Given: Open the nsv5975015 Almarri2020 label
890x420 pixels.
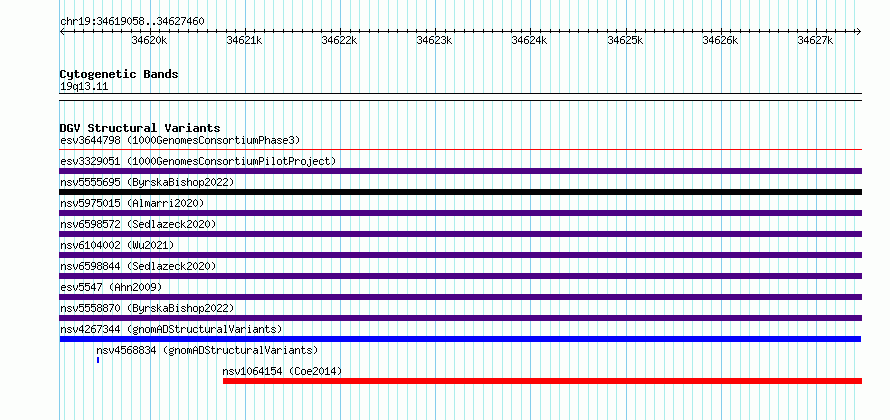Looking at the screenshot, I should coord(132,203).
